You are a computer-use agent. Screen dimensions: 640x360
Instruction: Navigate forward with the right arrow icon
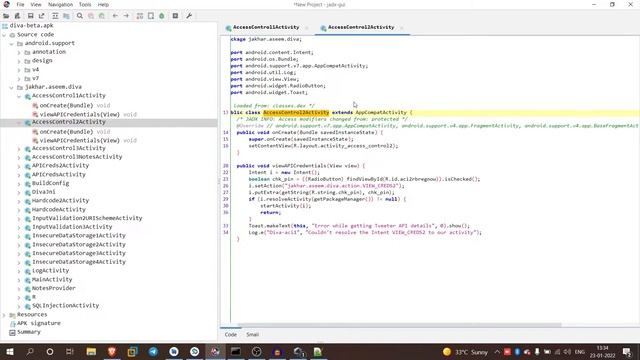[126, 16]
